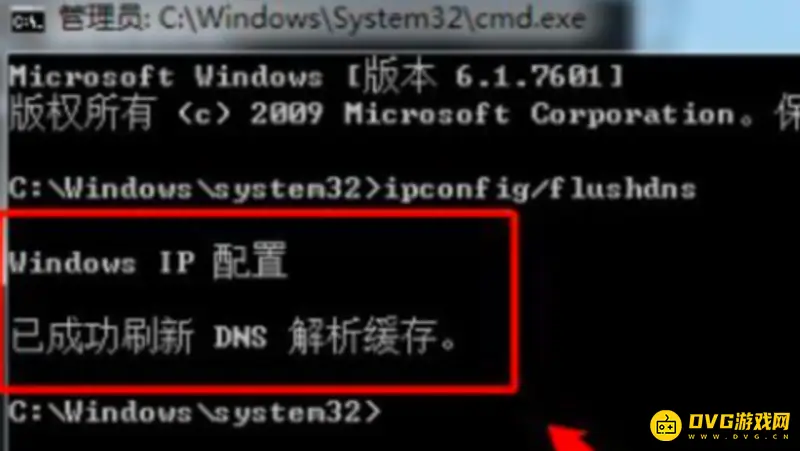Click the 版权所有 copyright text
The height and width of the screenshot is (451, 800).
click(x=81, y=113)
